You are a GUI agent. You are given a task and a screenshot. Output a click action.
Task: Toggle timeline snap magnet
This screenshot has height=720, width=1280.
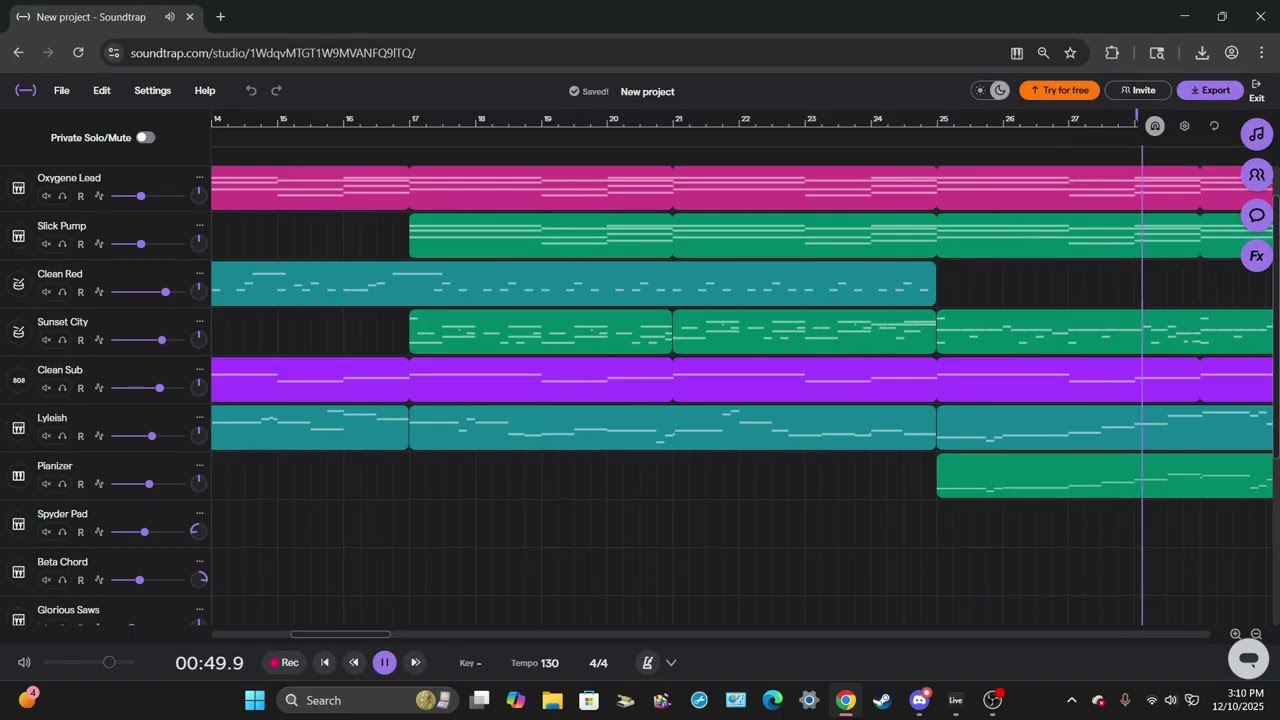click(1155, 126)
